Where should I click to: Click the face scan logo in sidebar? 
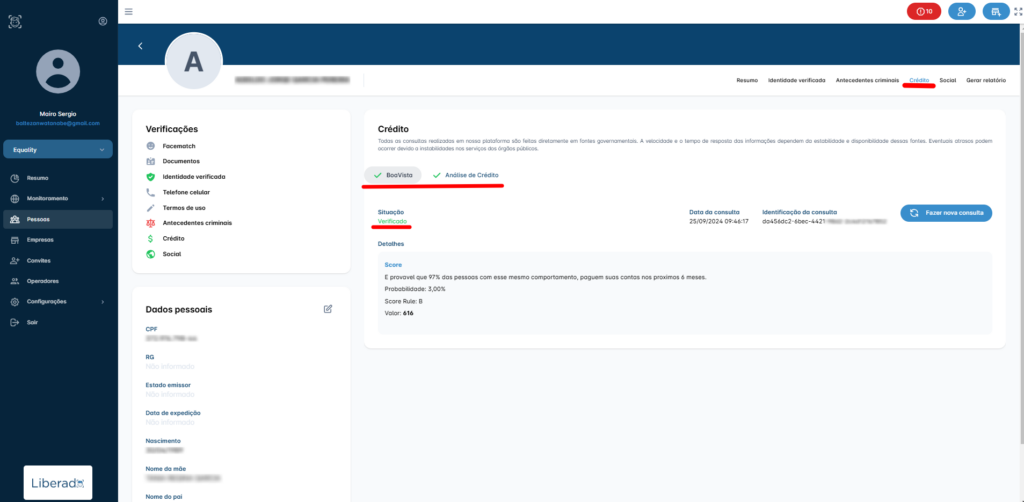click(x=15, y=22)
